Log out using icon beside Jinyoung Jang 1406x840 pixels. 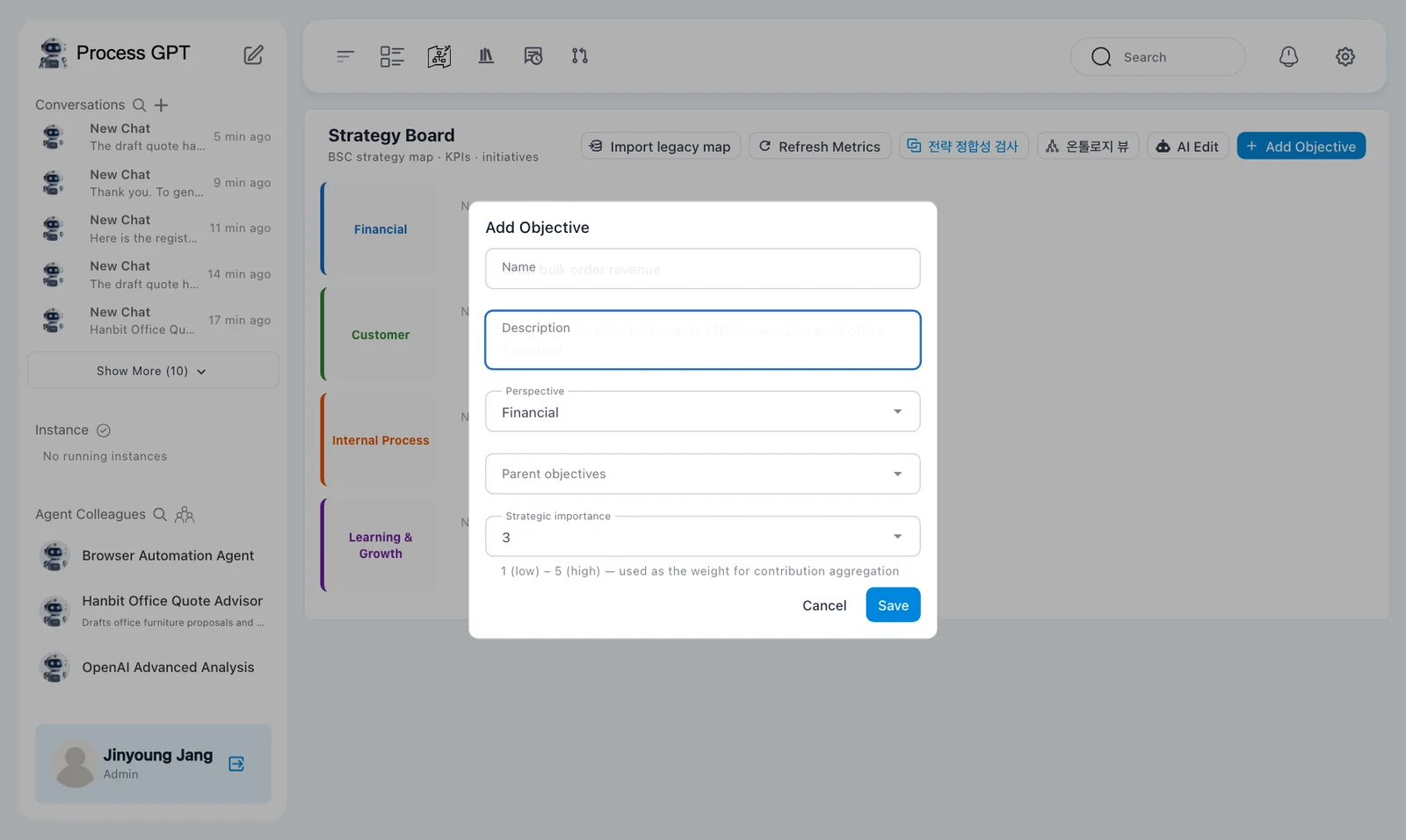click(236, 764)
